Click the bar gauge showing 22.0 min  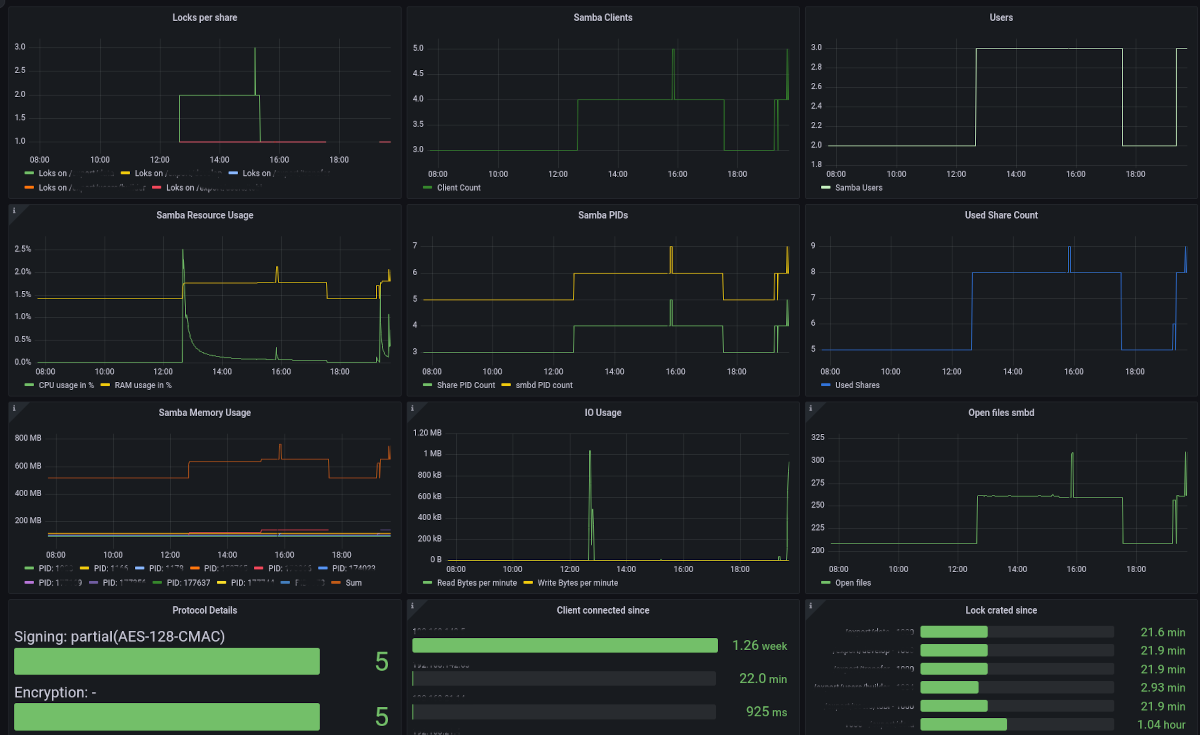point(565,678)
